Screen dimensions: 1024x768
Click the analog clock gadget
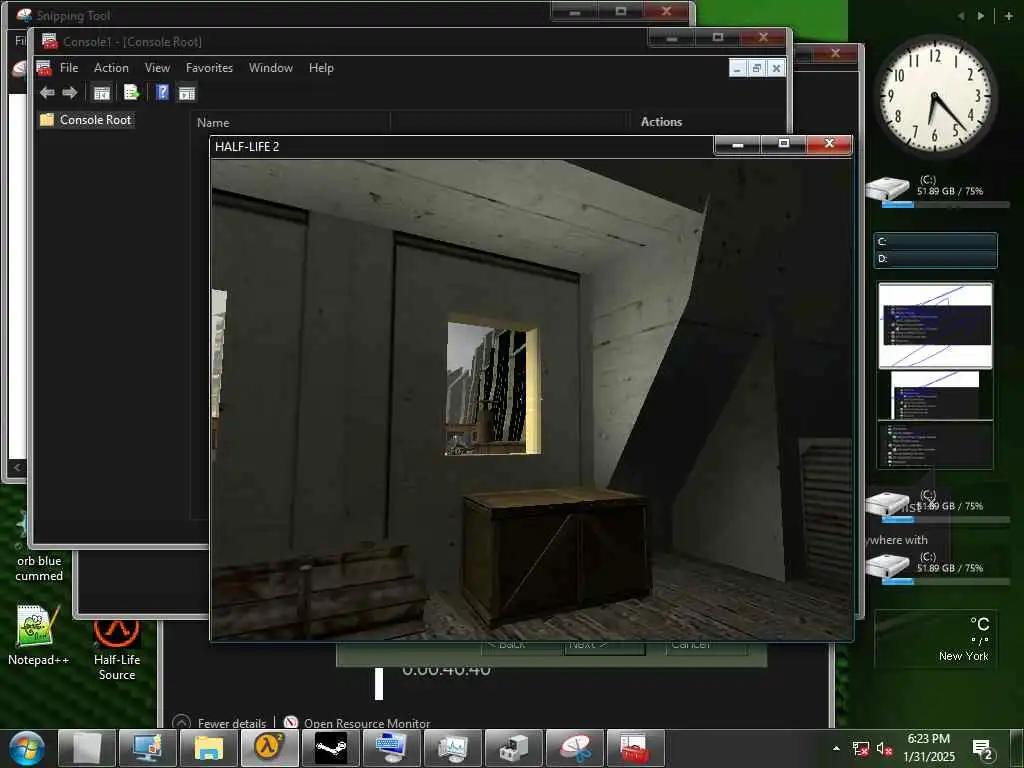pyautogui.click(x=935, y=95)
